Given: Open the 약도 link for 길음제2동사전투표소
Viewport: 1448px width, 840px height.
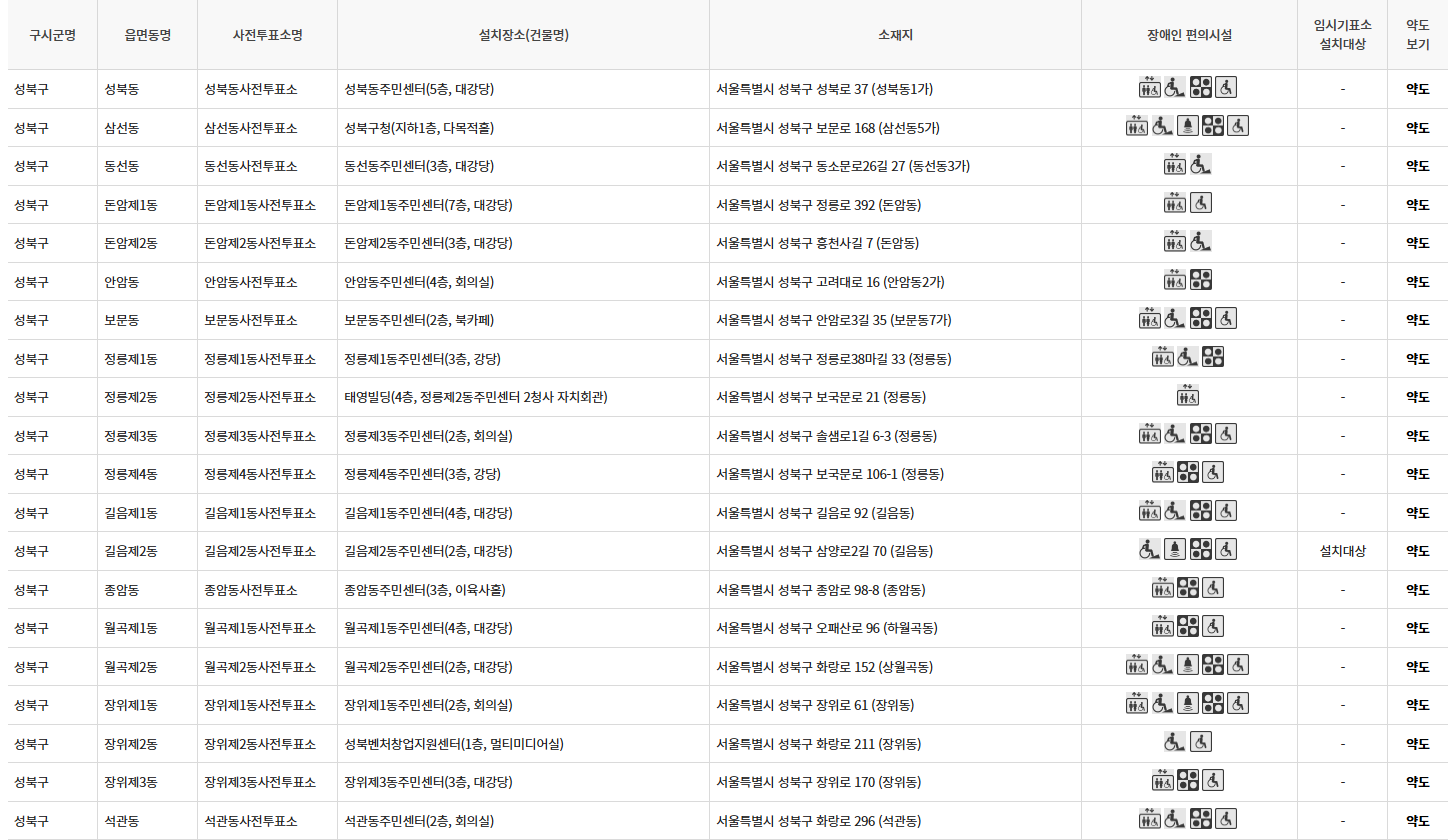Looking at the screenshot, I should pyautogui.click(x=1420, y=549).
